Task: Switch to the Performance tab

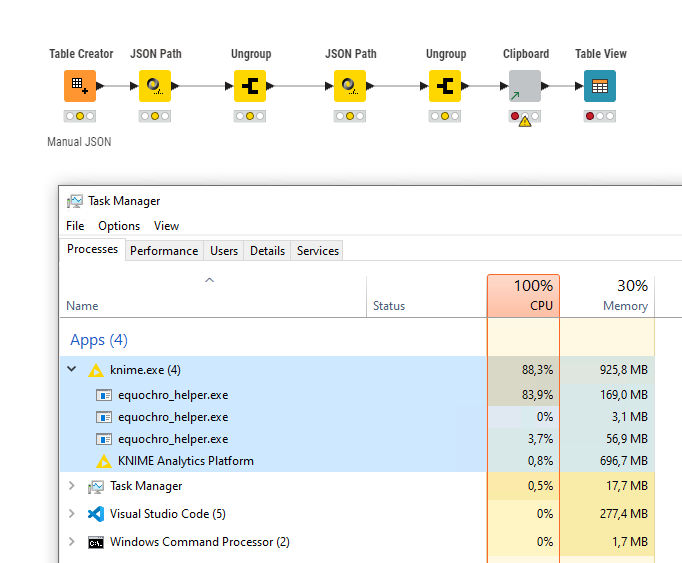Action: [164, 251]
